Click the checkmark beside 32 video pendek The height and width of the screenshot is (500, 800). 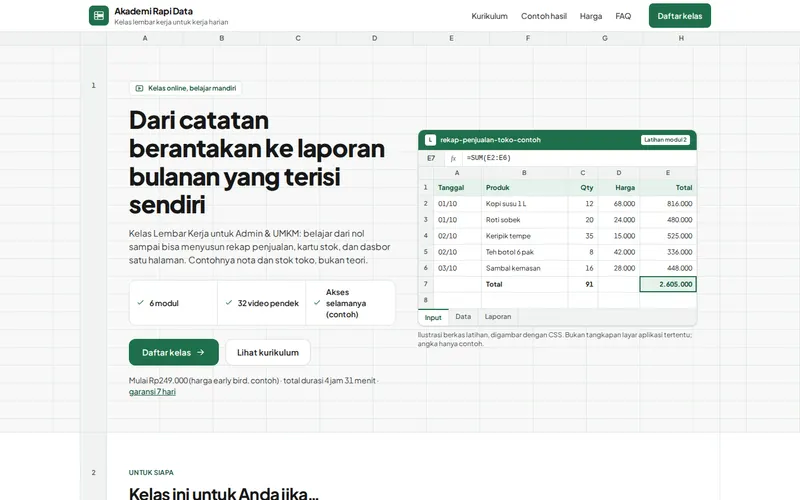click(229, 303)
